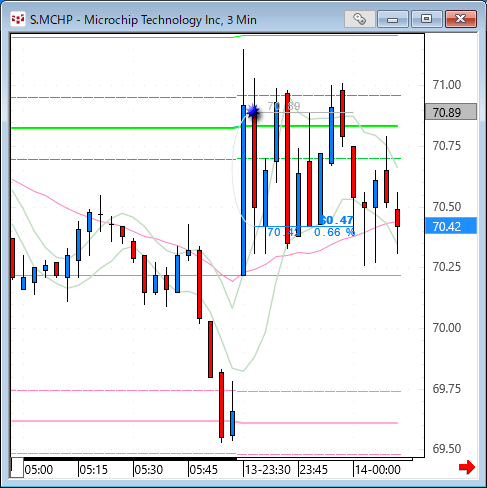
Task: Click the 05:30 time axis label
Action: 149,470
